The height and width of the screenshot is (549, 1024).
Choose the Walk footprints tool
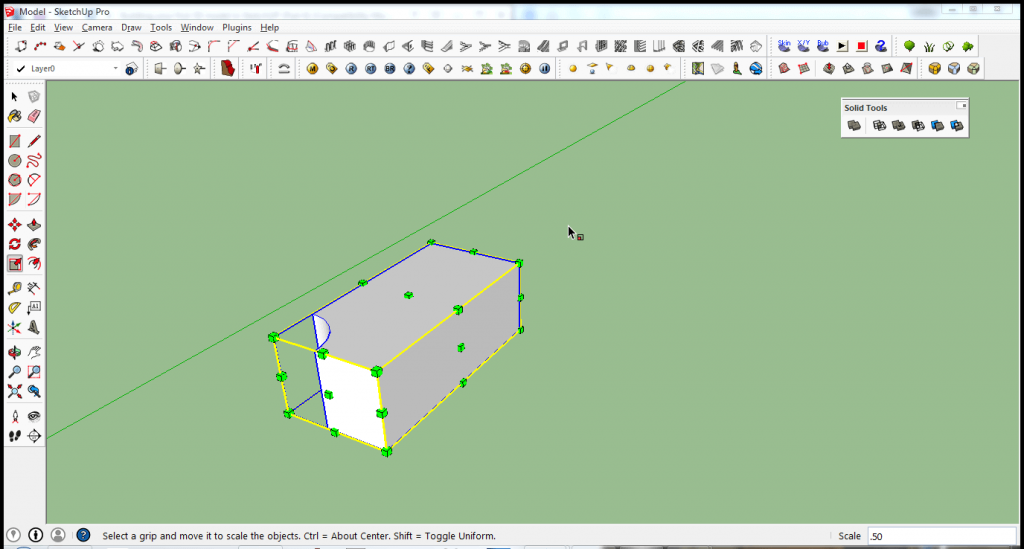pyautogui.click(x=14, y=436)
